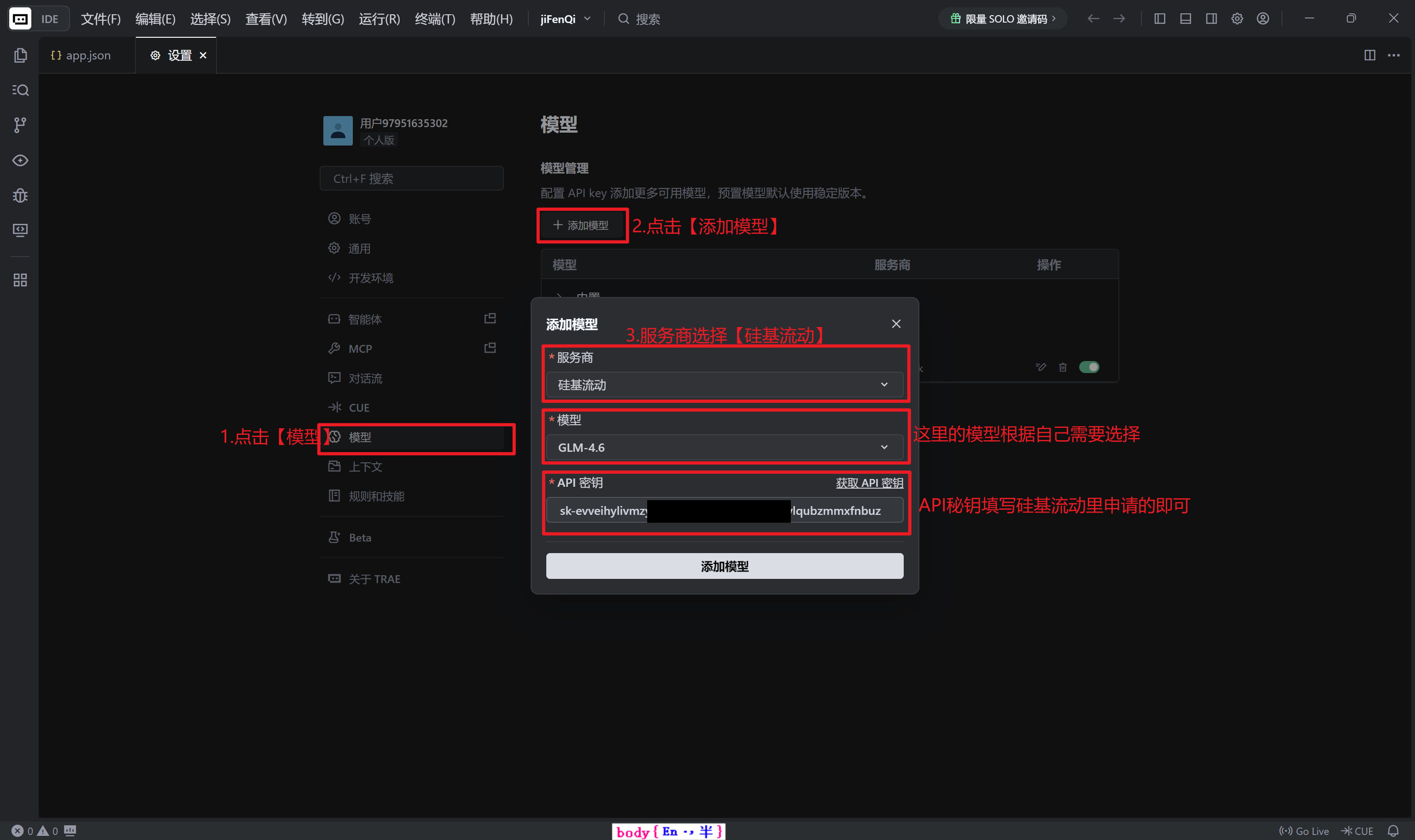Open the 查看(V) menu

tap(266, 19)
